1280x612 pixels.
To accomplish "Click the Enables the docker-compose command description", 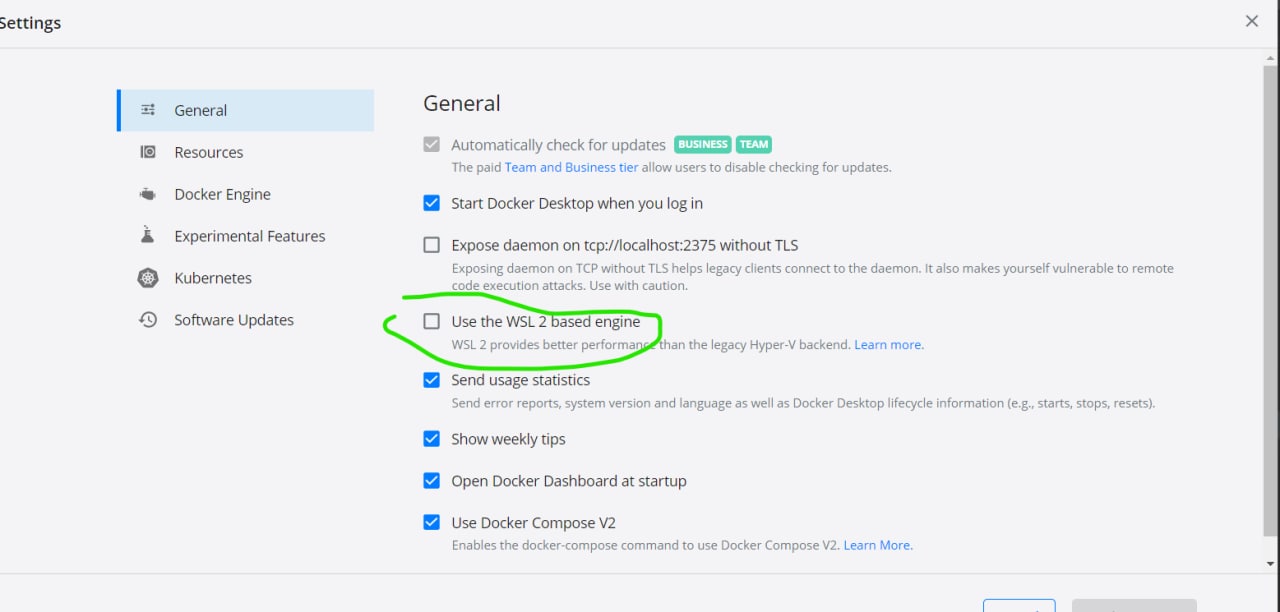I will pos(646,546).
